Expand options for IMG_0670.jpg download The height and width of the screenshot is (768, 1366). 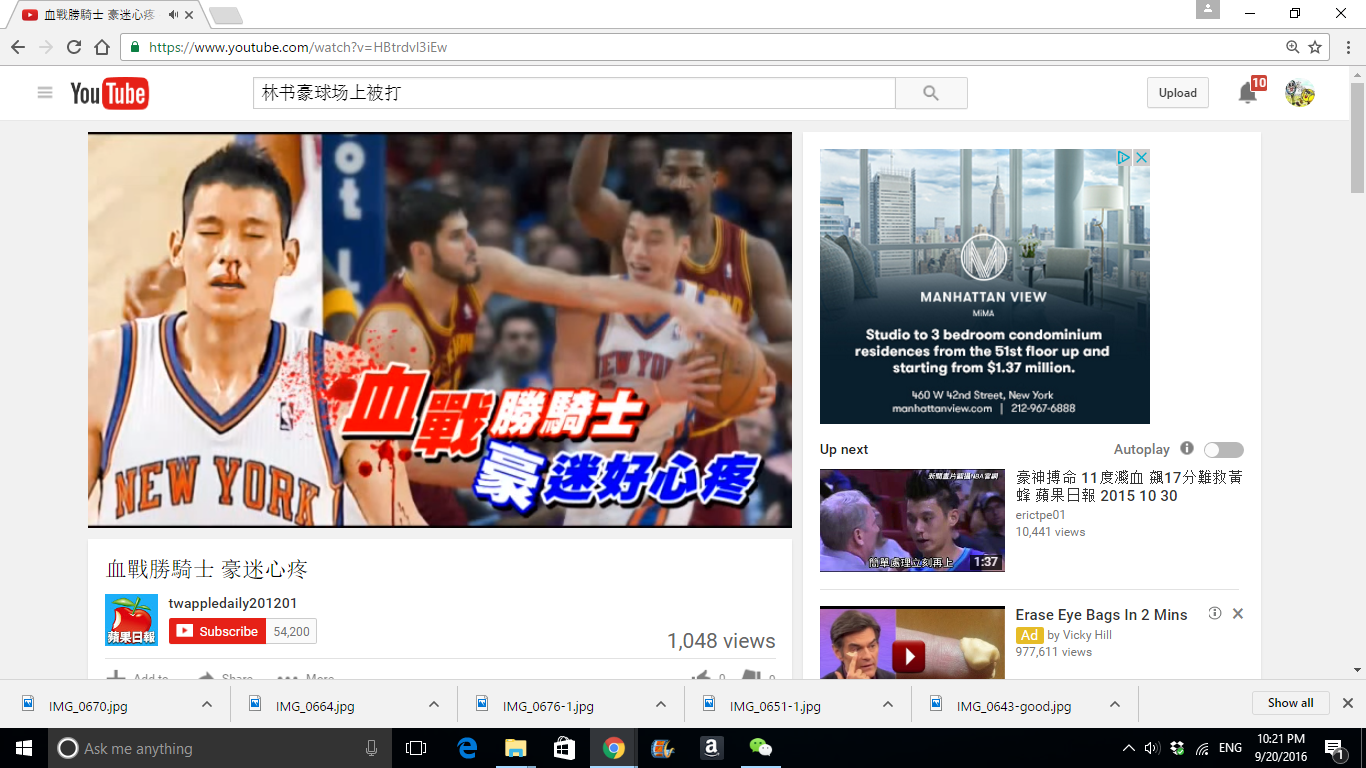pyautogui.click(x=207, y=705)
